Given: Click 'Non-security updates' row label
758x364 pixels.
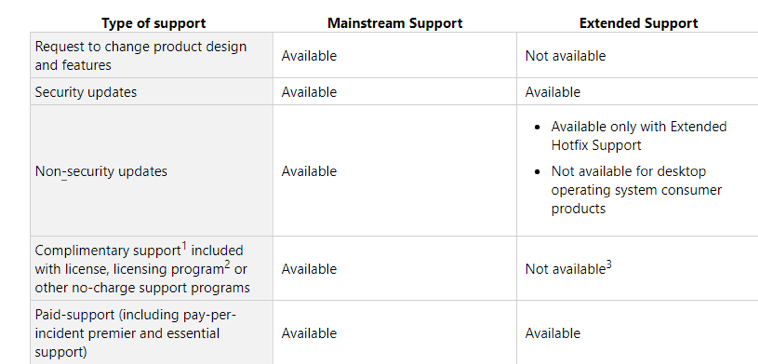Looking at the screenshot, I should [101, 171].
